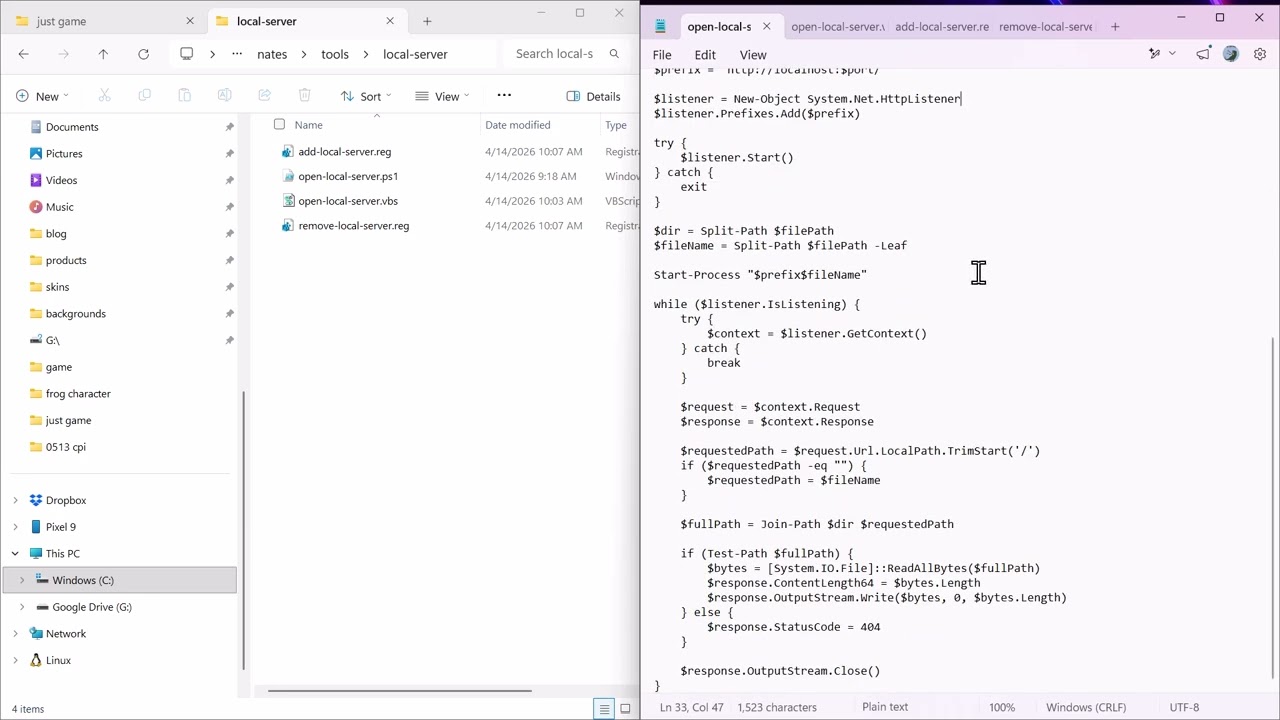Open the Explorer toolbar See more menu
1280x720 pixels.
(504, 96)
